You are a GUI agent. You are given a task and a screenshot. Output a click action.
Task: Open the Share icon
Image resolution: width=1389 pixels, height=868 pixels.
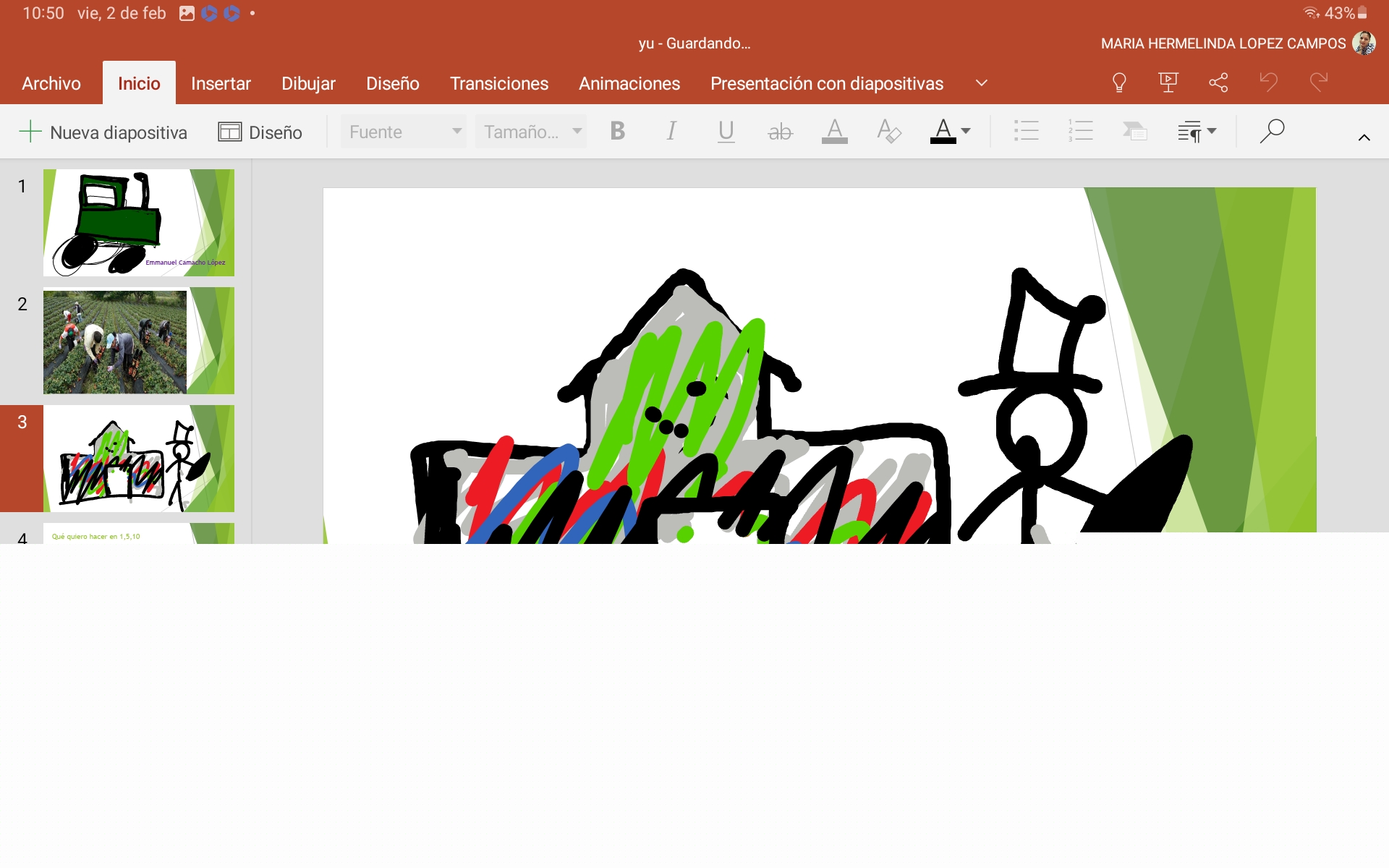coord(1218,82)
